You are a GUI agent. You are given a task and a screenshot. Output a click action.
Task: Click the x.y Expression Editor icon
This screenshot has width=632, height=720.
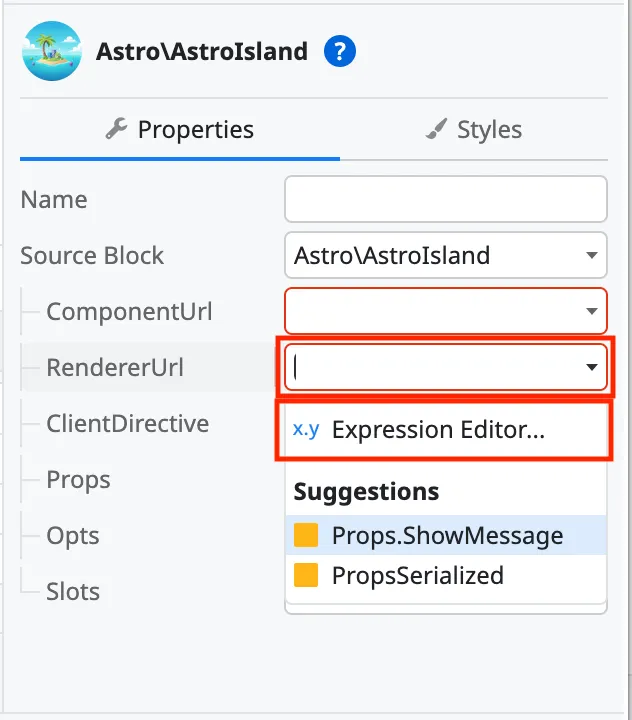pyautogui.click(x=306, y=430)
